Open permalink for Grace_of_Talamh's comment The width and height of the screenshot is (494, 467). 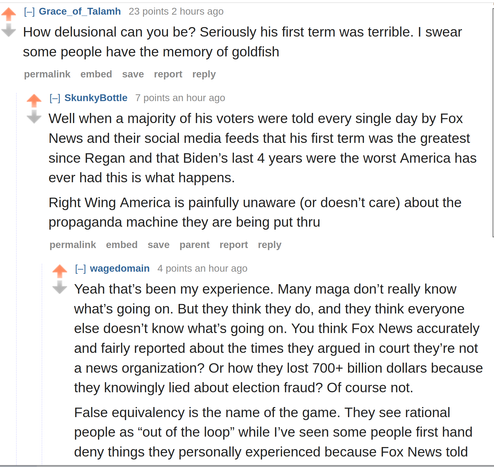pos(47,74)
